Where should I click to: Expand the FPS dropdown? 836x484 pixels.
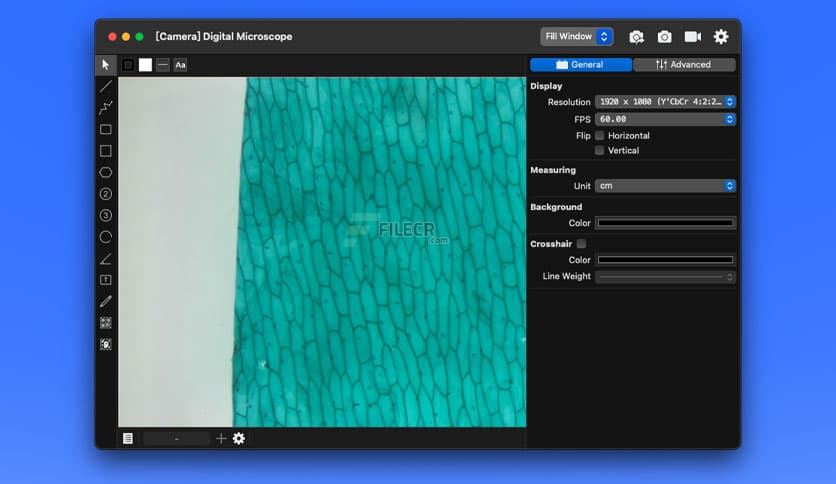(665, 119)
